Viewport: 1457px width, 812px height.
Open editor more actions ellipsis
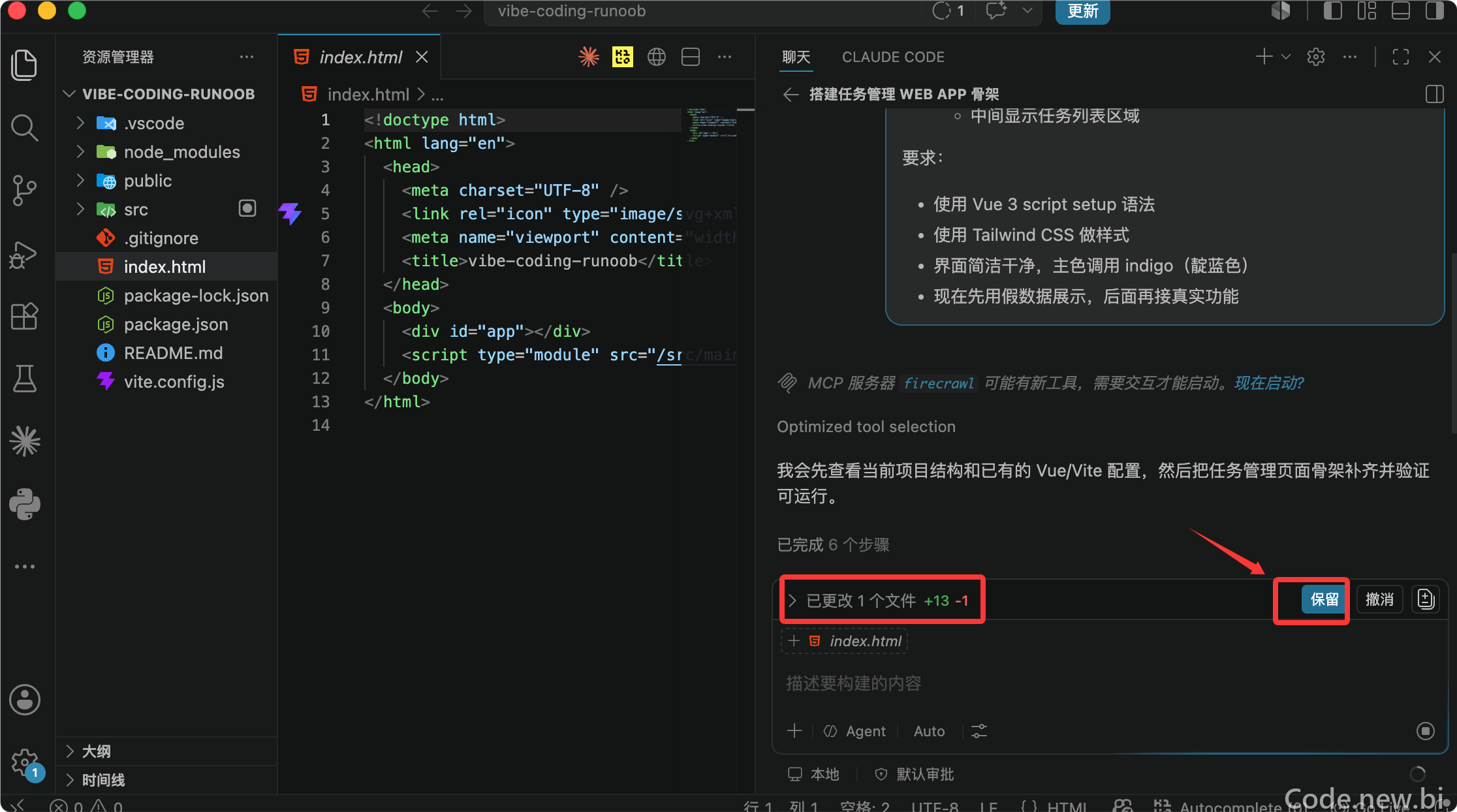pyautogui.click(x=725, y=57)
